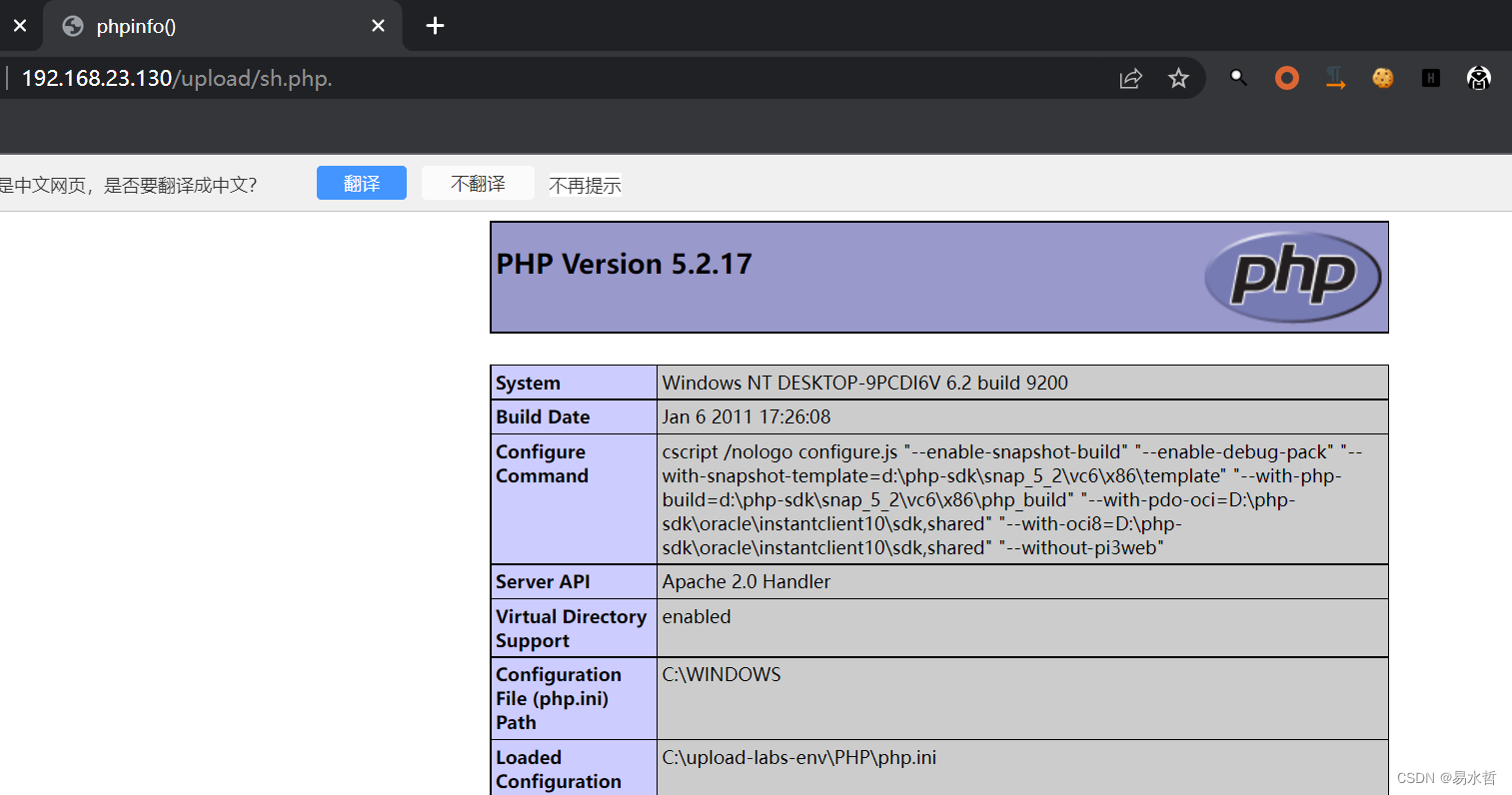Bookmark this page with the star
The width and height of the screenshot is (1512, 795).
point(1178,78)
